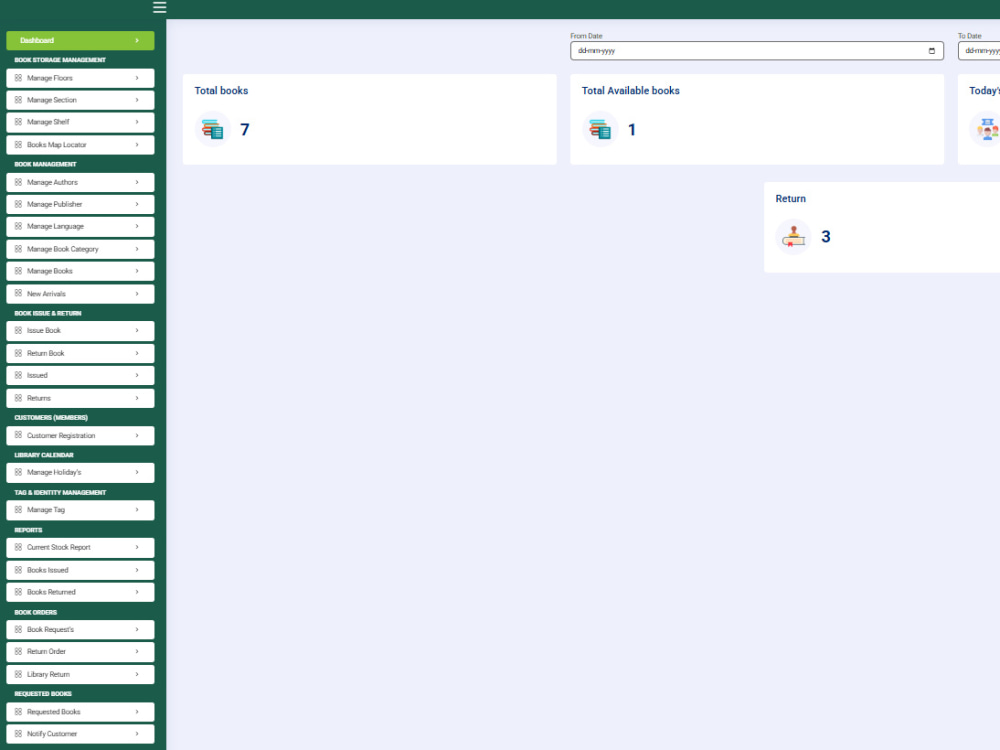Open the Dashboard menu item
Screen dimensions: 1000x750
[x=80, y=40]
